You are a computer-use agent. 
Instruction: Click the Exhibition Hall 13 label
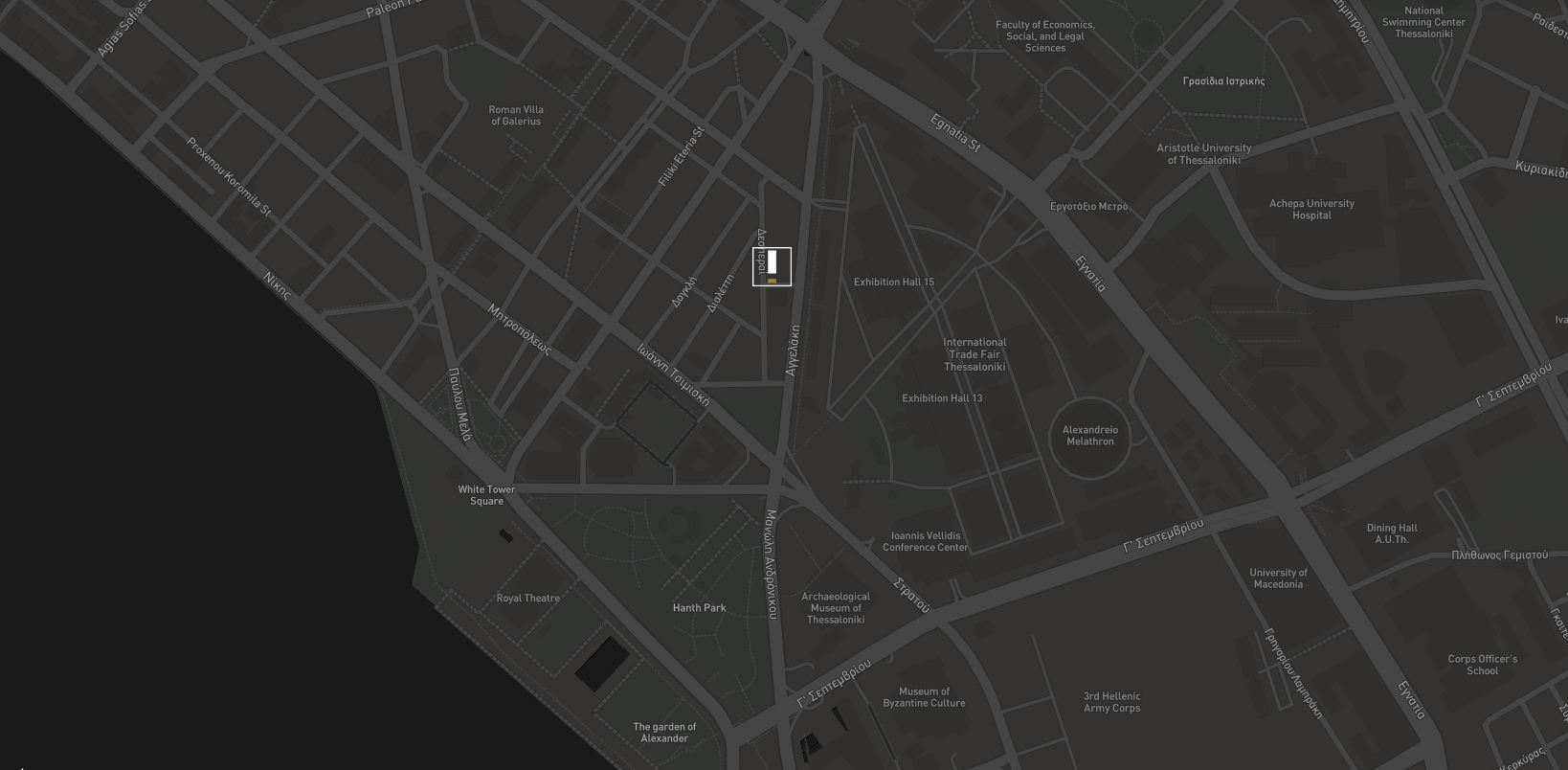(942, 398)
